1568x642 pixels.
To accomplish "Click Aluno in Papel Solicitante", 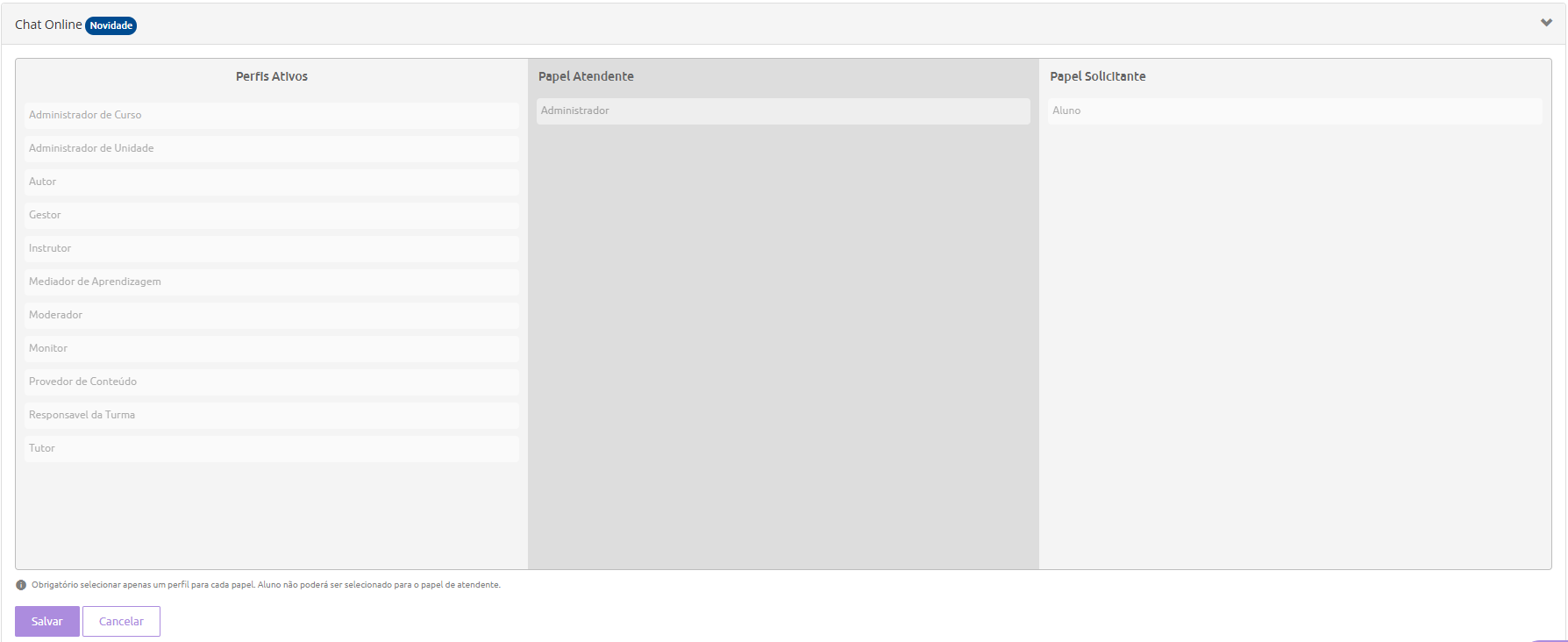I will click(1294, 111).
